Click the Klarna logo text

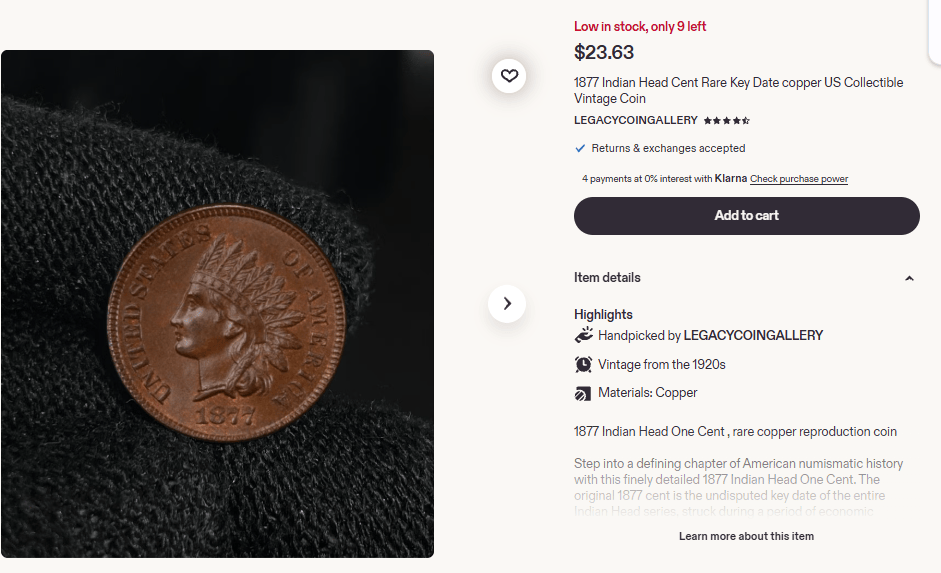(x=730, y=178)
